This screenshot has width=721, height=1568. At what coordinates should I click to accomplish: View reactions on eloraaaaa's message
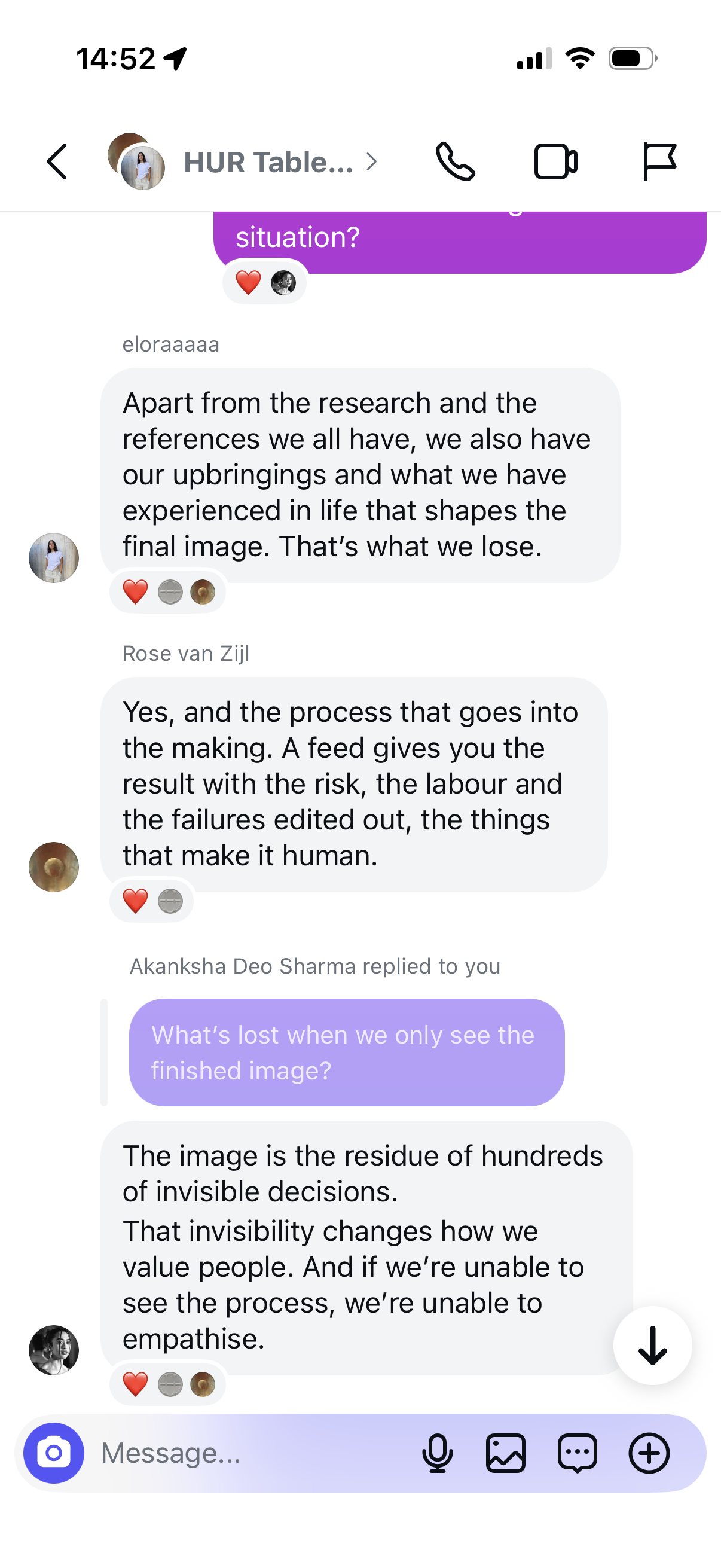coord(168,591)
